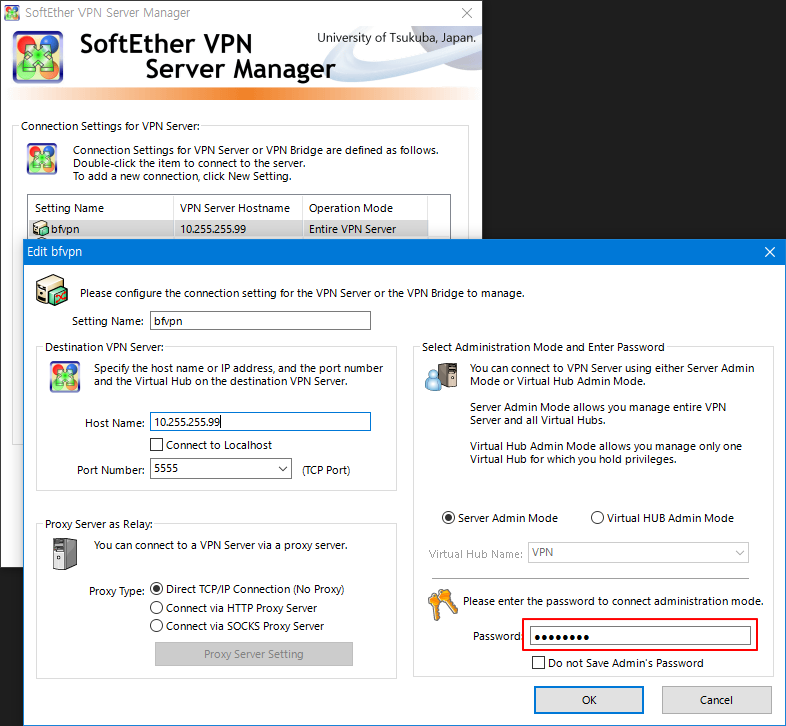
Task: Close the Edit bfvpn dialog
Action: click(x=770, y=252)
